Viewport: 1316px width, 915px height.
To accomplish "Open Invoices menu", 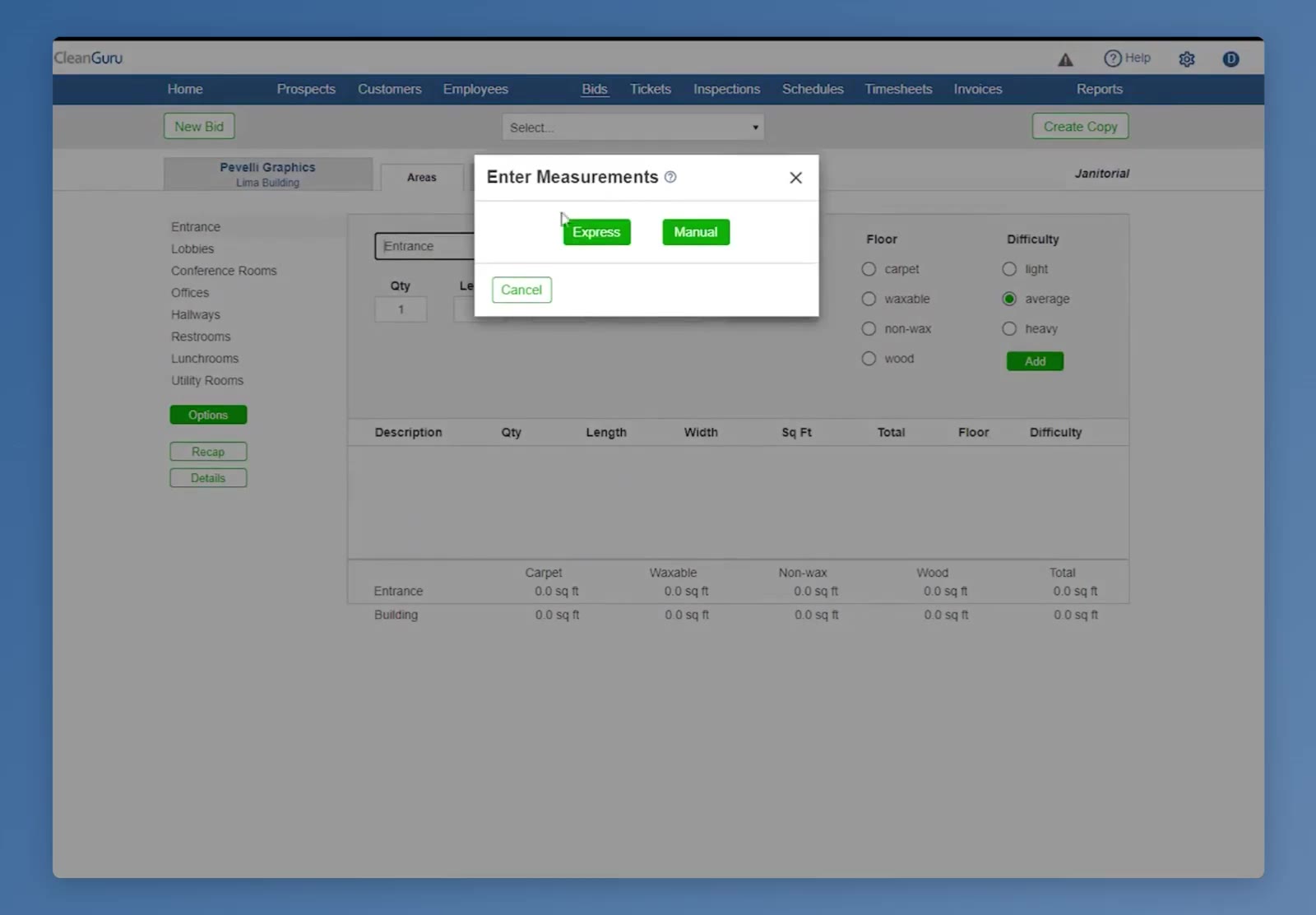I will [978, 89].
